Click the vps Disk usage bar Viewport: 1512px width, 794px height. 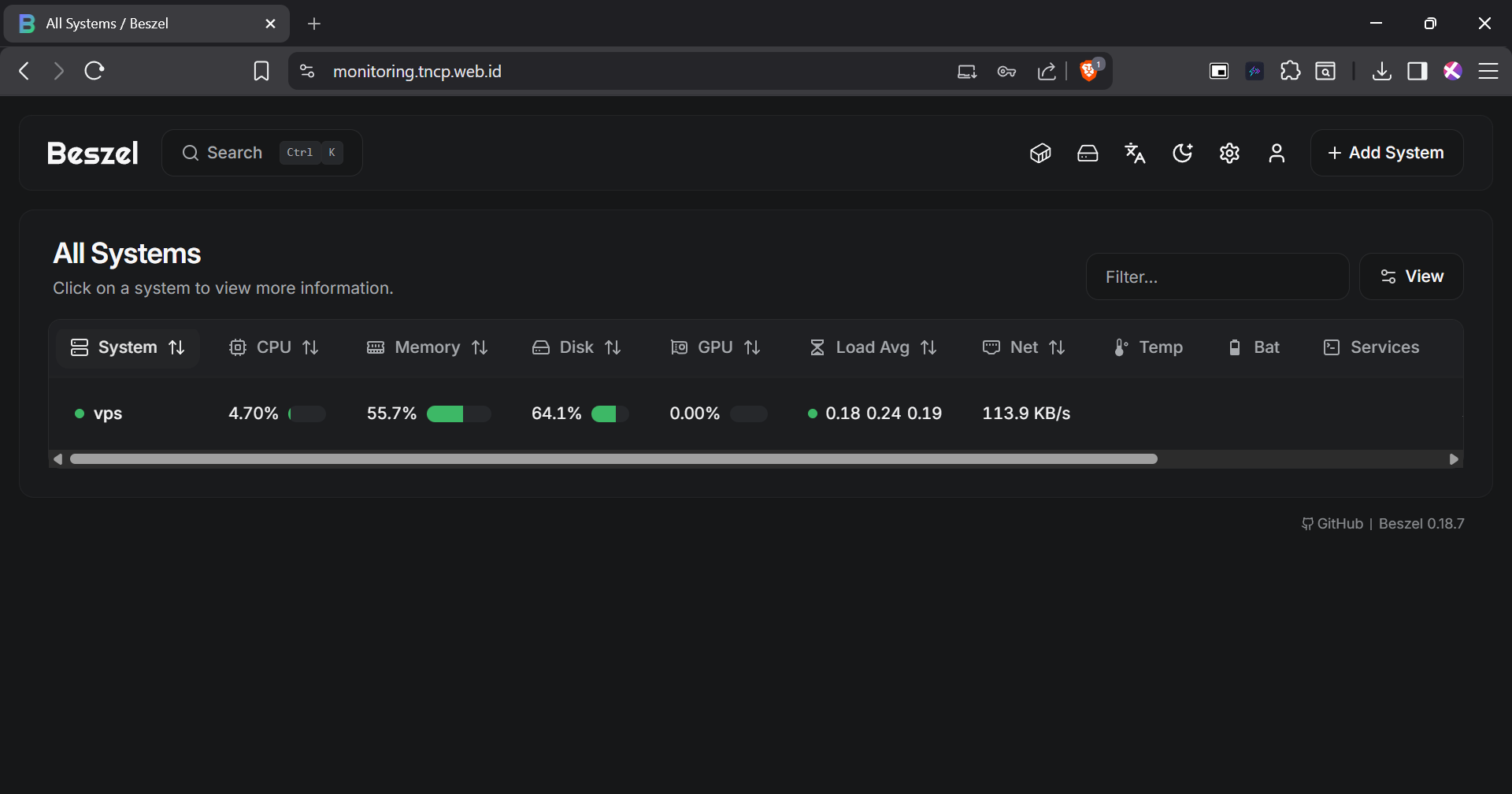610,414
